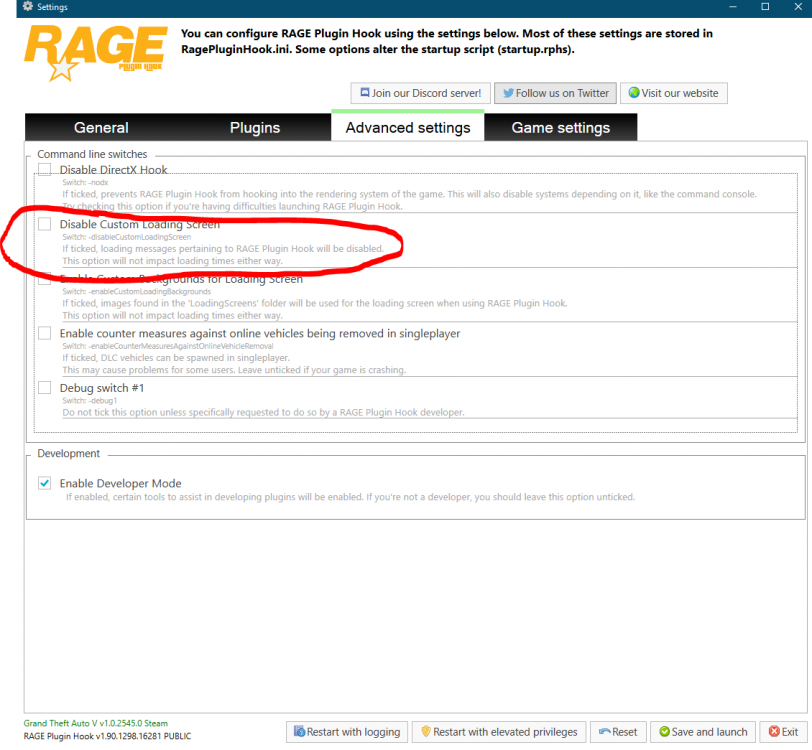Viewport: 812px width, 750px height.
Task: Click the Settings gear icon in title bar
Action: (x=28, y=7)
